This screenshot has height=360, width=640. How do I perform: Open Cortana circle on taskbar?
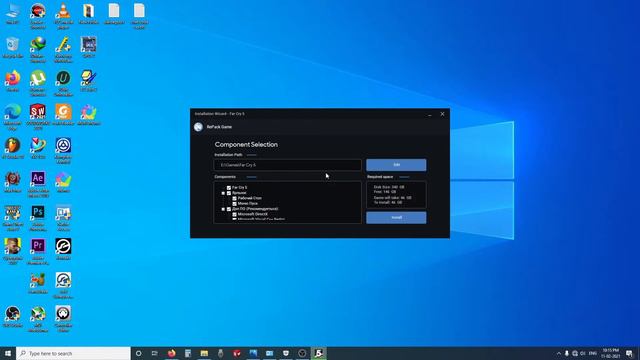click(x=138, y=353)
